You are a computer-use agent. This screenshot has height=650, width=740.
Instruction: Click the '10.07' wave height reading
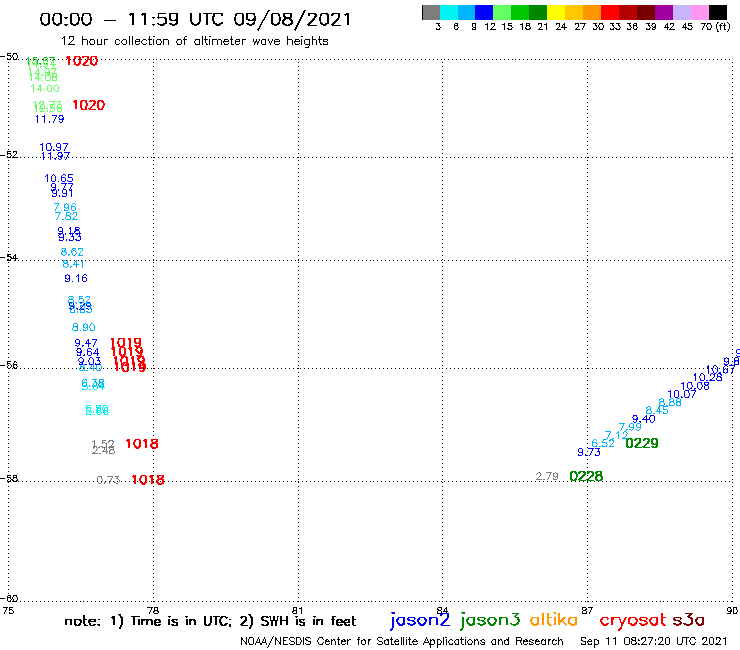coord(682,394)
